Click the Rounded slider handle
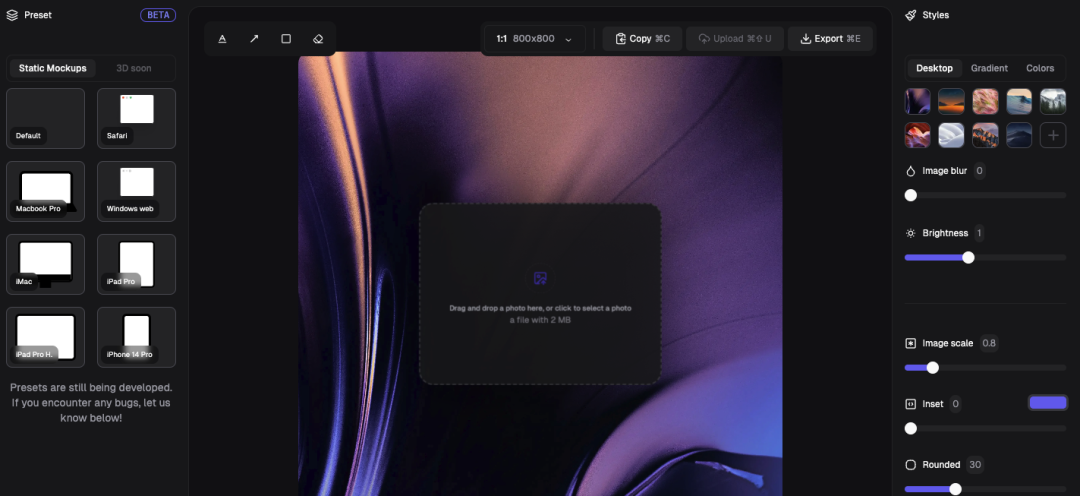Viewport: 1080px width, 496px height. (x=955, y=489)
